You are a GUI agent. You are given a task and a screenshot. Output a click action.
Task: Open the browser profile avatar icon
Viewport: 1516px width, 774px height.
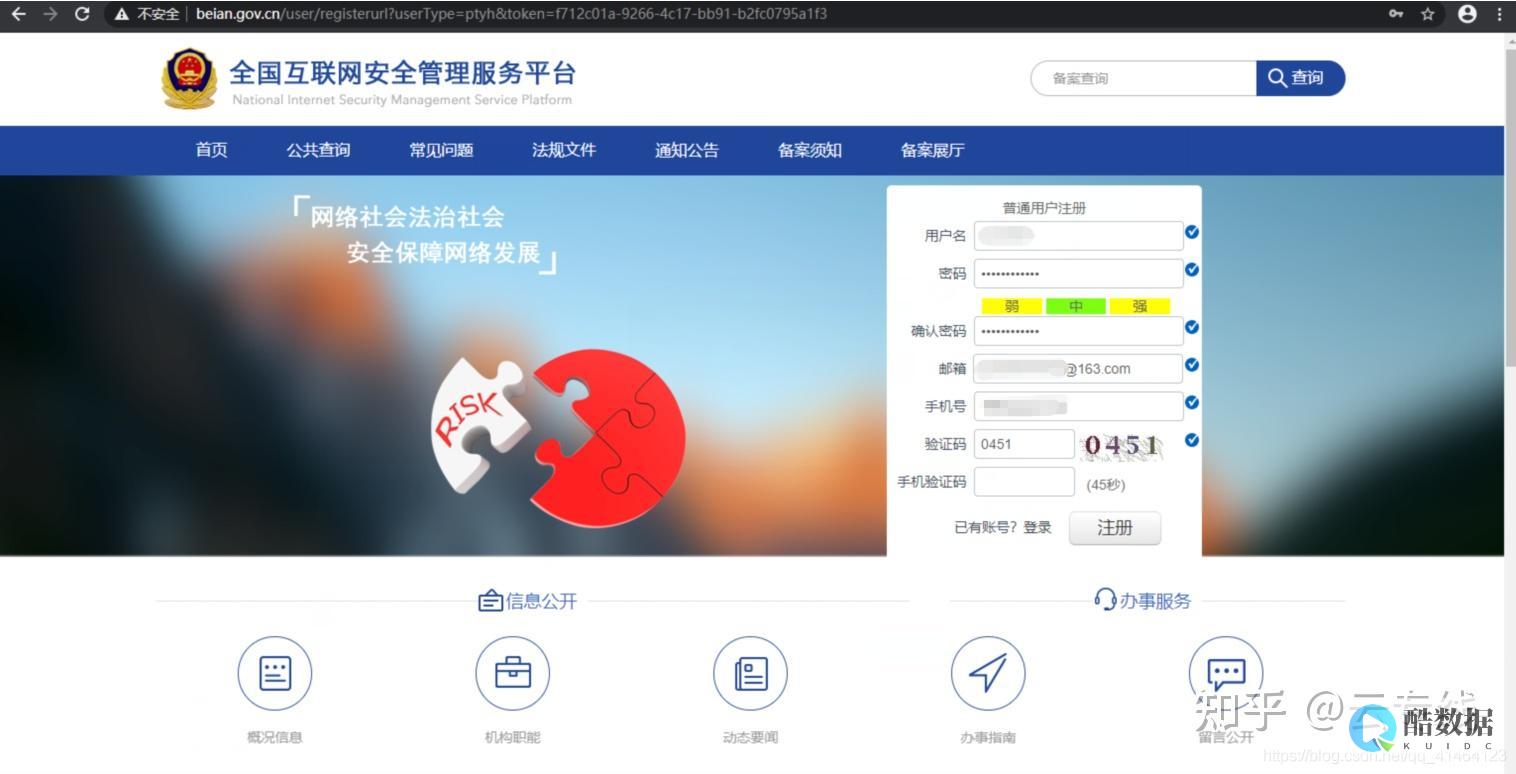tap(1467, 14)
